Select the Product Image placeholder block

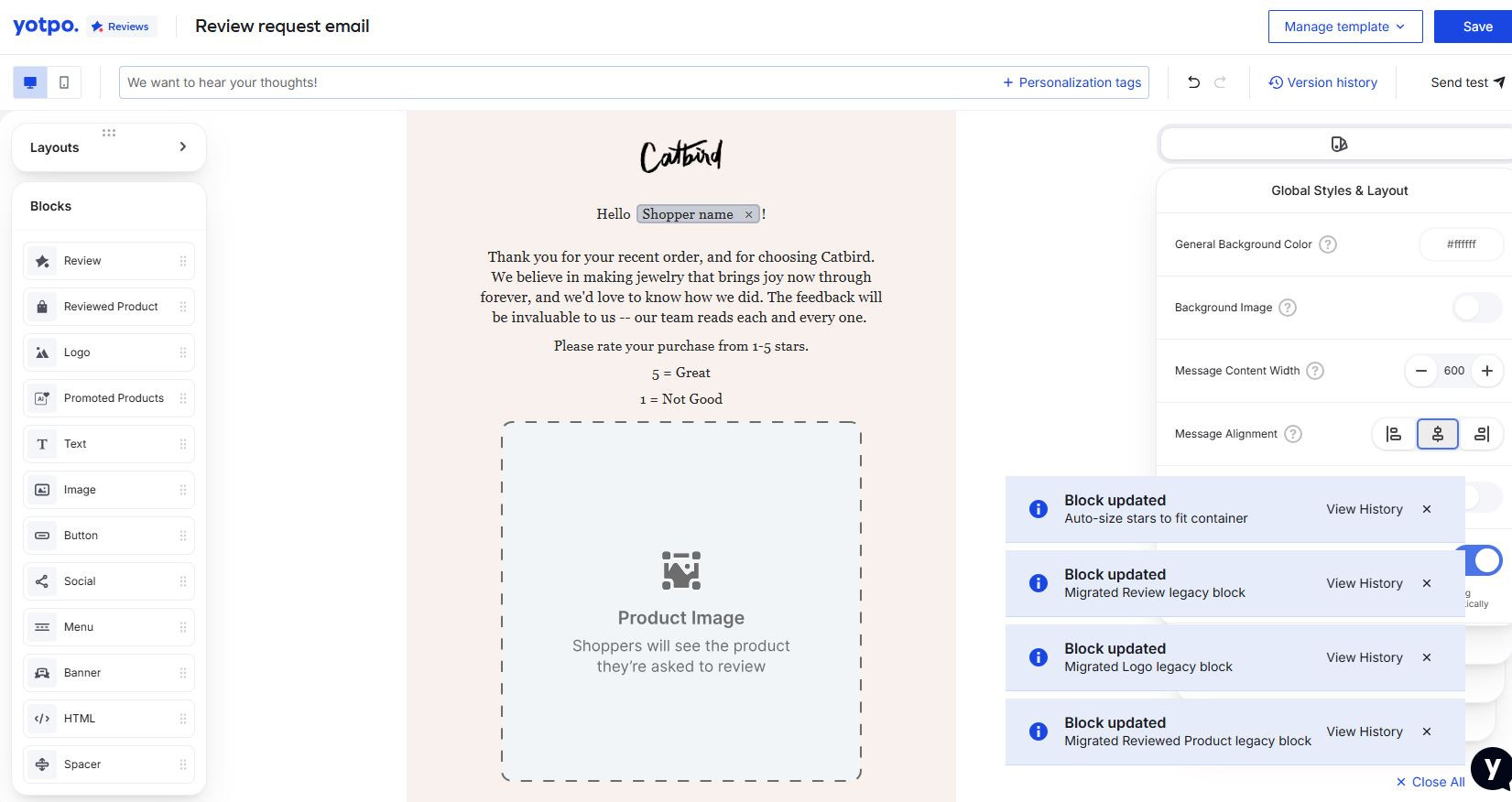(x=681, y=601)
